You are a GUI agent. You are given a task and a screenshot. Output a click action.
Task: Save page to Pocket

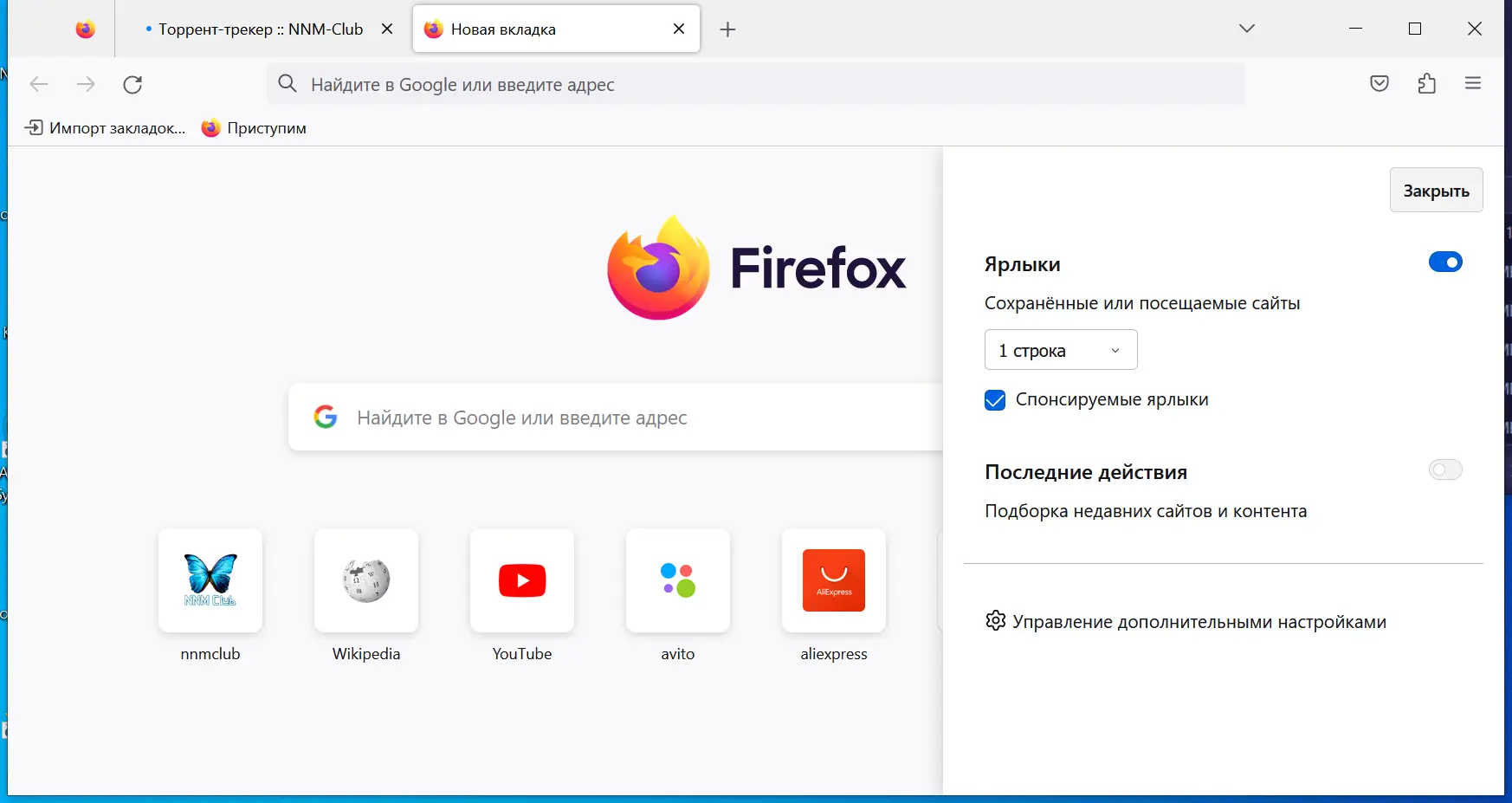coord(1380,83)
